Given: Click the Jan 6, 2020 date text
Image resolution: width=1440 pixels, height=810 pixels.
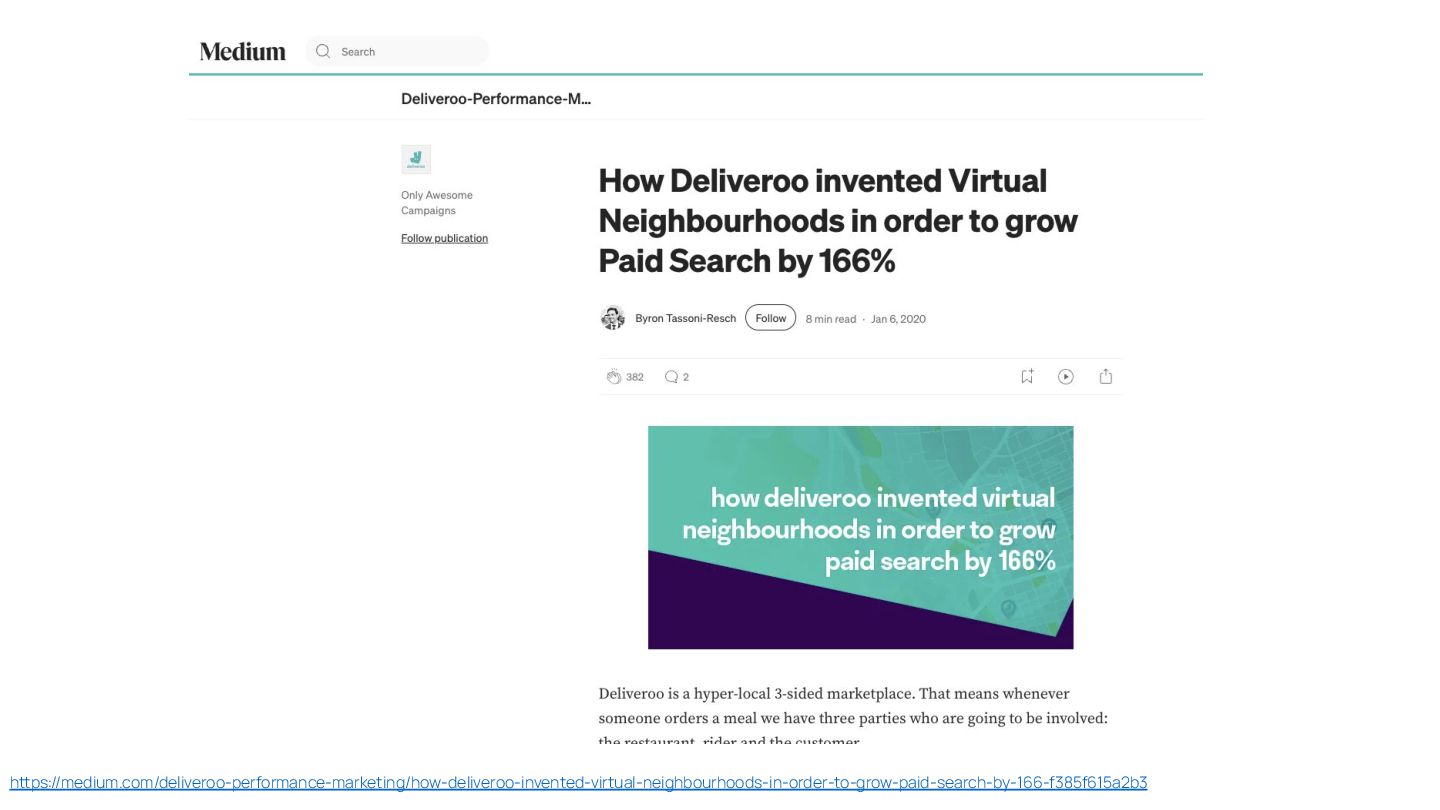Looking at the screenshot, I should pyautogui.click(x=898, y=319).
